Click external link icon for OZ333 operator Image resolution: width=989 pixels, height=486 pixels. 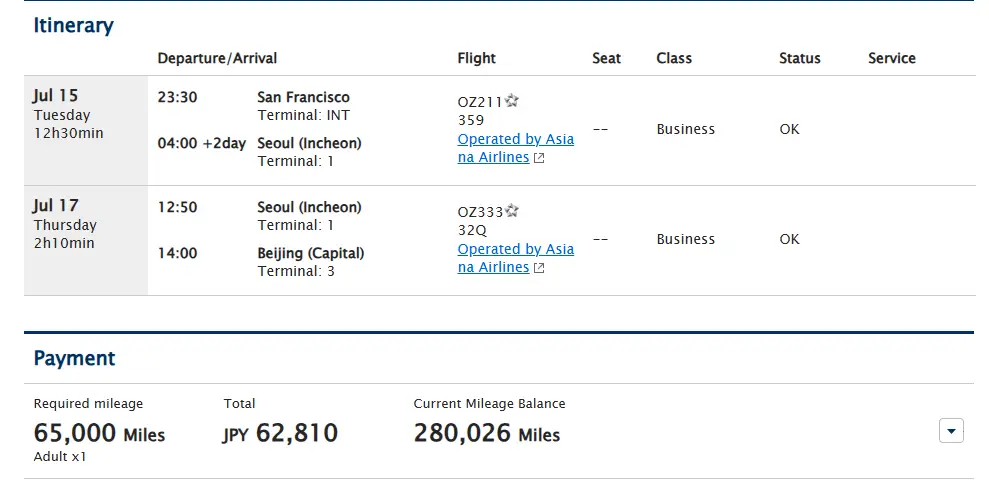[539, 268]
